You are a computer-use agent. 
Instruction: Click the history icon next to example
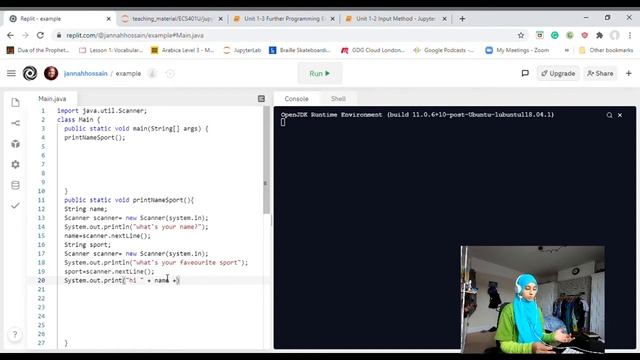(170, 73)
